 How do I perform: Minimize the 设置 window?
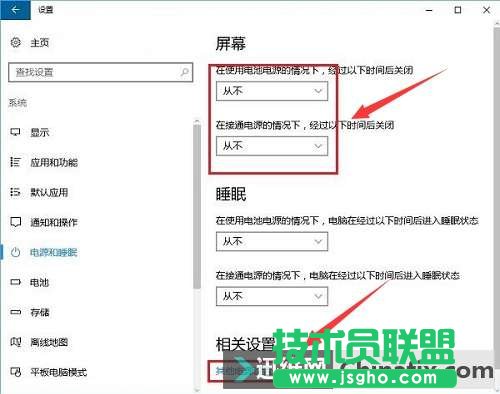pos(429,10)
